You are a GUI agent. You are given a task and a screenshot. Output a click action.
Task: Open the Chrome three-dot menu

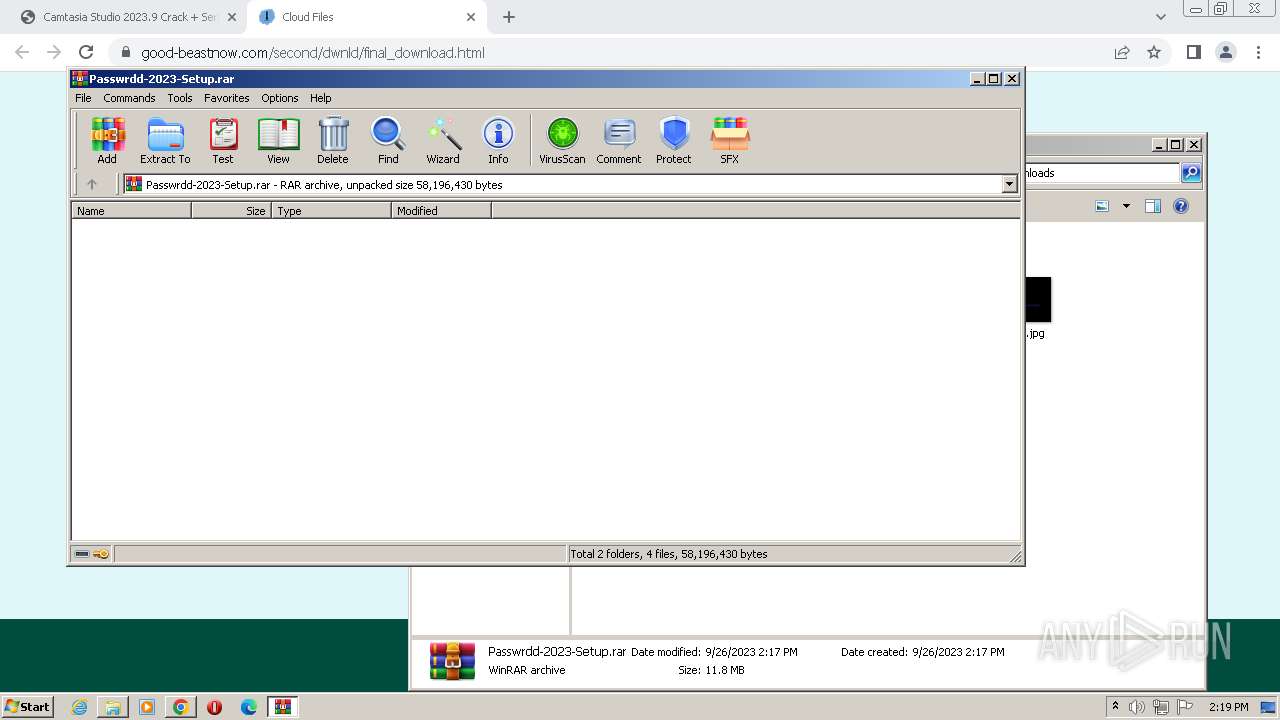point(1257,52)
